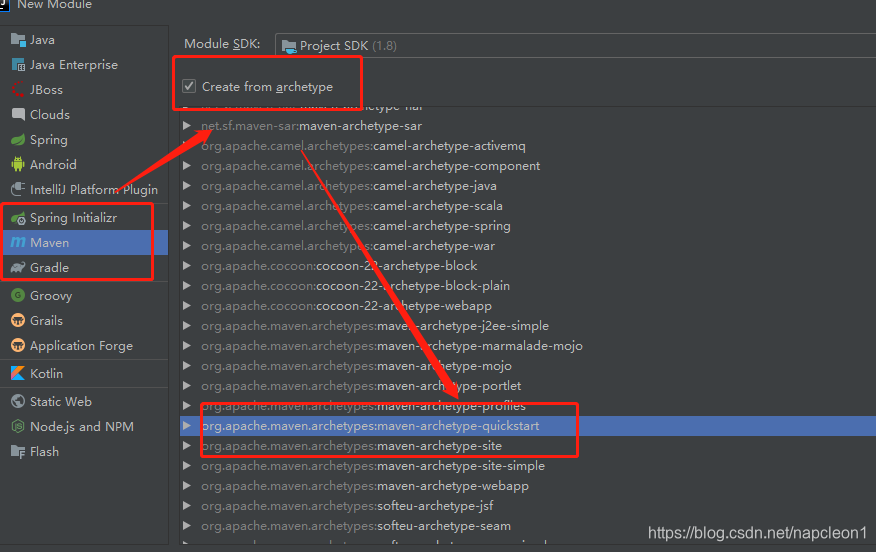Select cocoon-22-archetype-webapp row

[528, 306]
